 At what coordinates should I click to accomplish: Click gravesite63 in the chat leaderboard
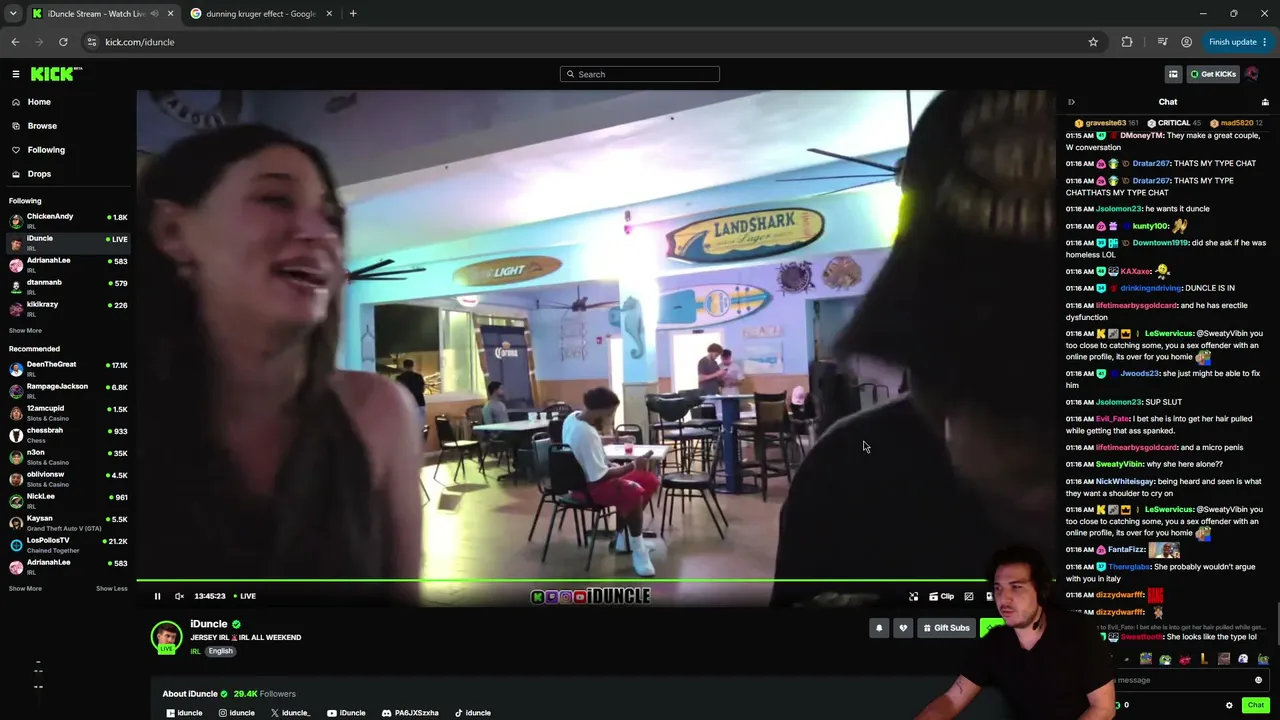pyautogui.click(x=1106, y=123)
